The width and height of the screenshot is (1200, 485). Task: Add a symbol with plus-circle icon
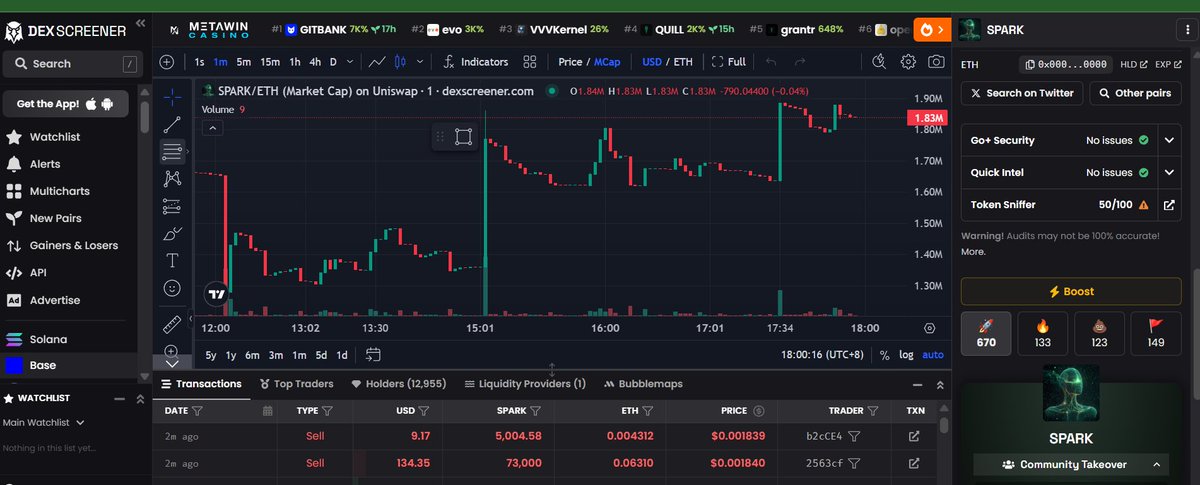click(x=167, y=62)
